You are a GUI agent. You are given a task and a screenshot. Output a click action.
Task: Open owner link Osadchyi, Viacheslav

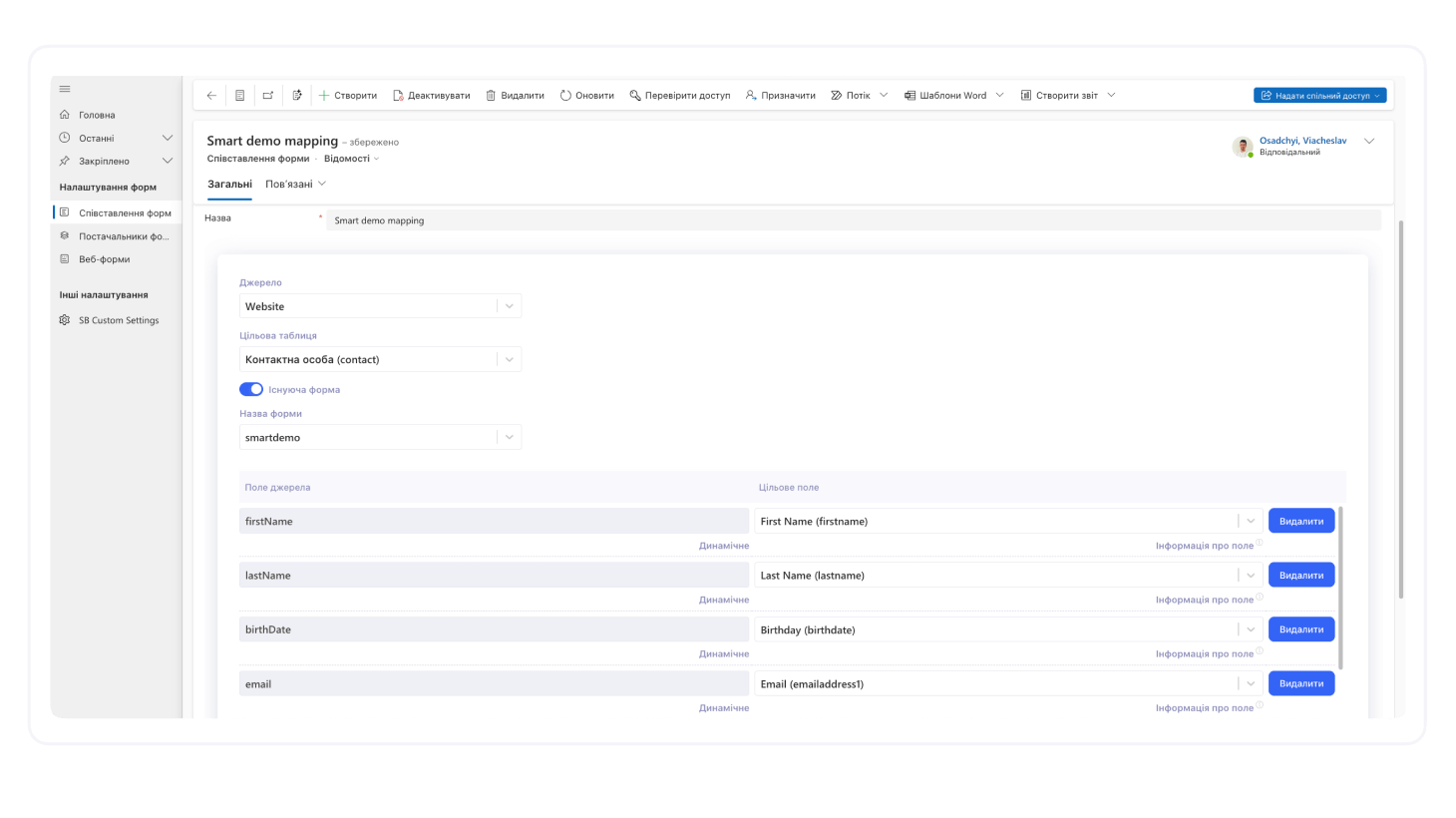click(x=1302, y=141)
